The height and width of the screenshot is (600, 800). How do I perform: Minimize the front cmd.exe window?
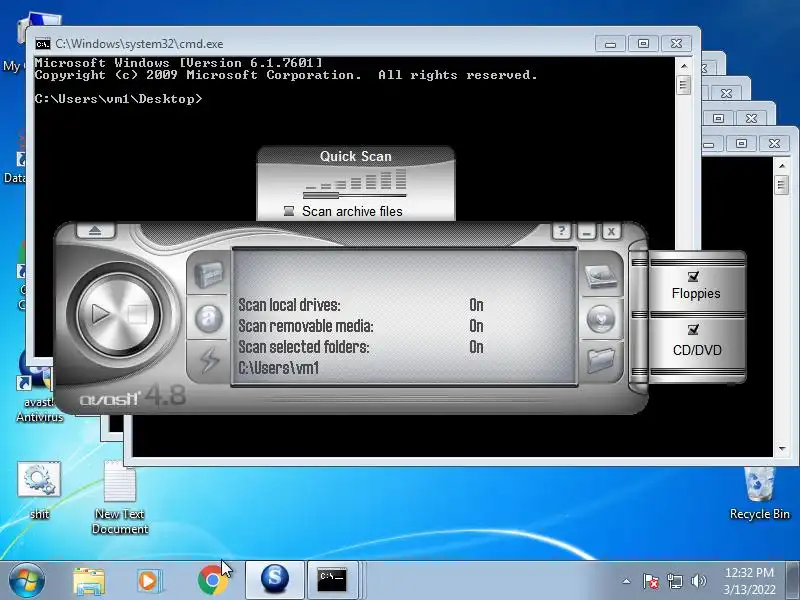[x=611, y=43]
